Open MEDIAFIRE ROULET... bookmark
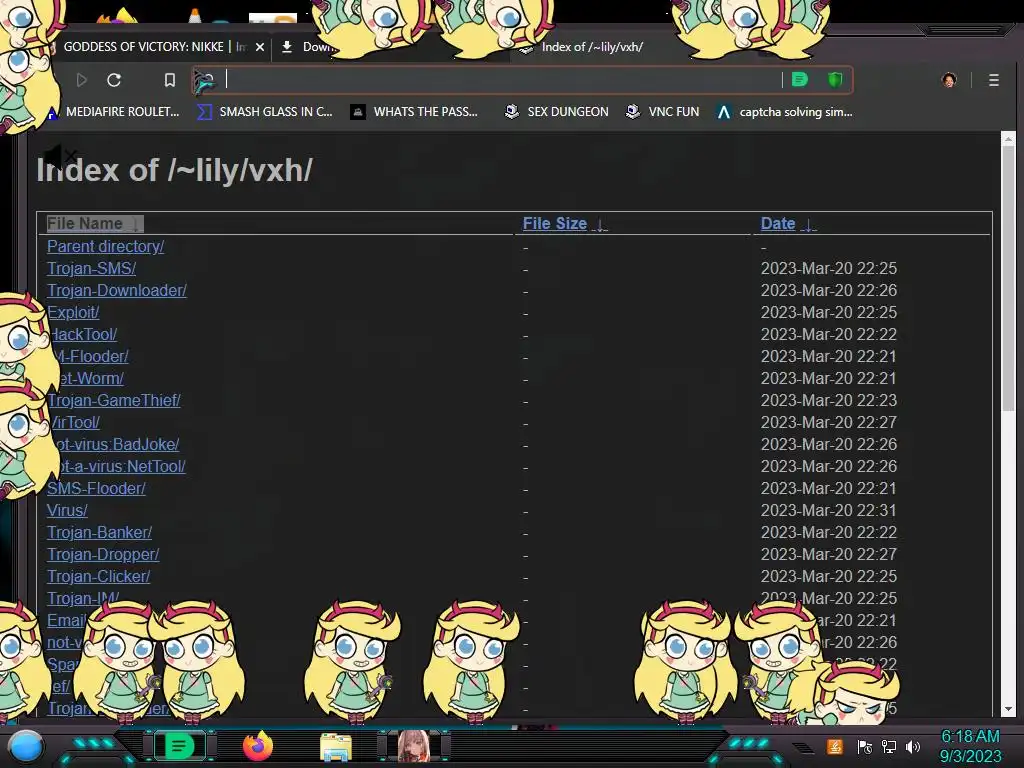The image size is (1024, 768). [x=114, y=112]
